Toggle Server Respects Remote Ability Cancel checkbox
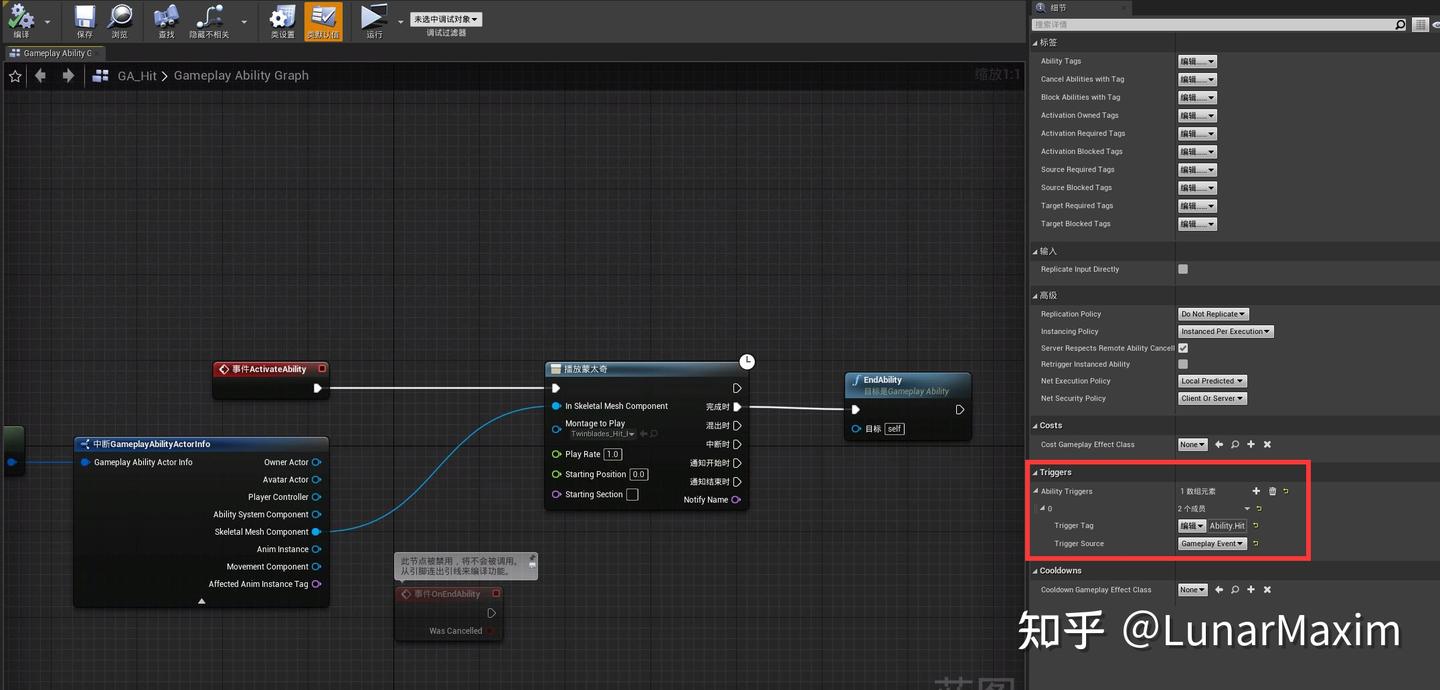 pos(1183,348)
